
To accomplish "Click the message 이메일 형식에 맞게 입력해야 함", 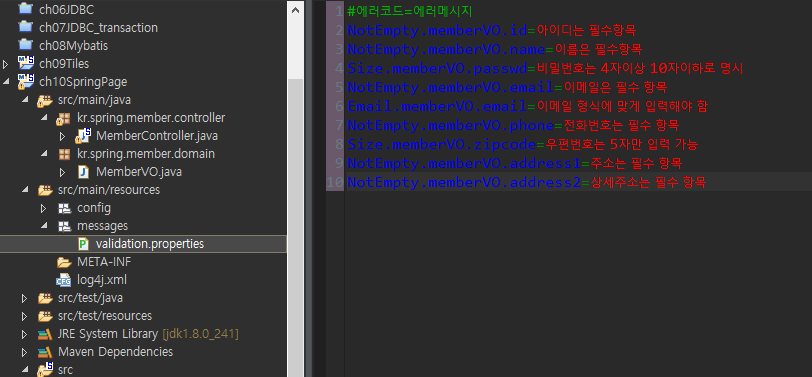I will [x=622, y=106].
